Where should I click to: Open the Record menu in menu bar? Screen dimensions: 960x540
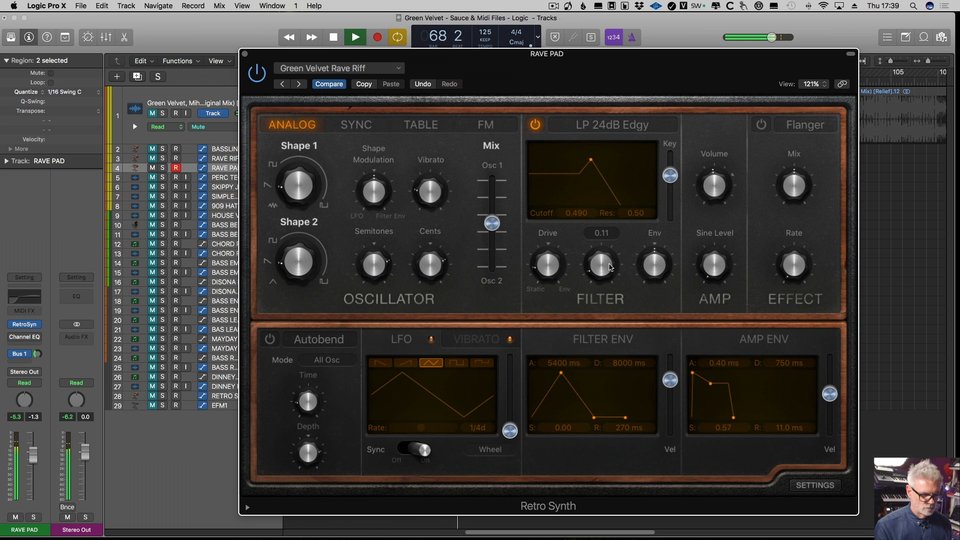192,6
